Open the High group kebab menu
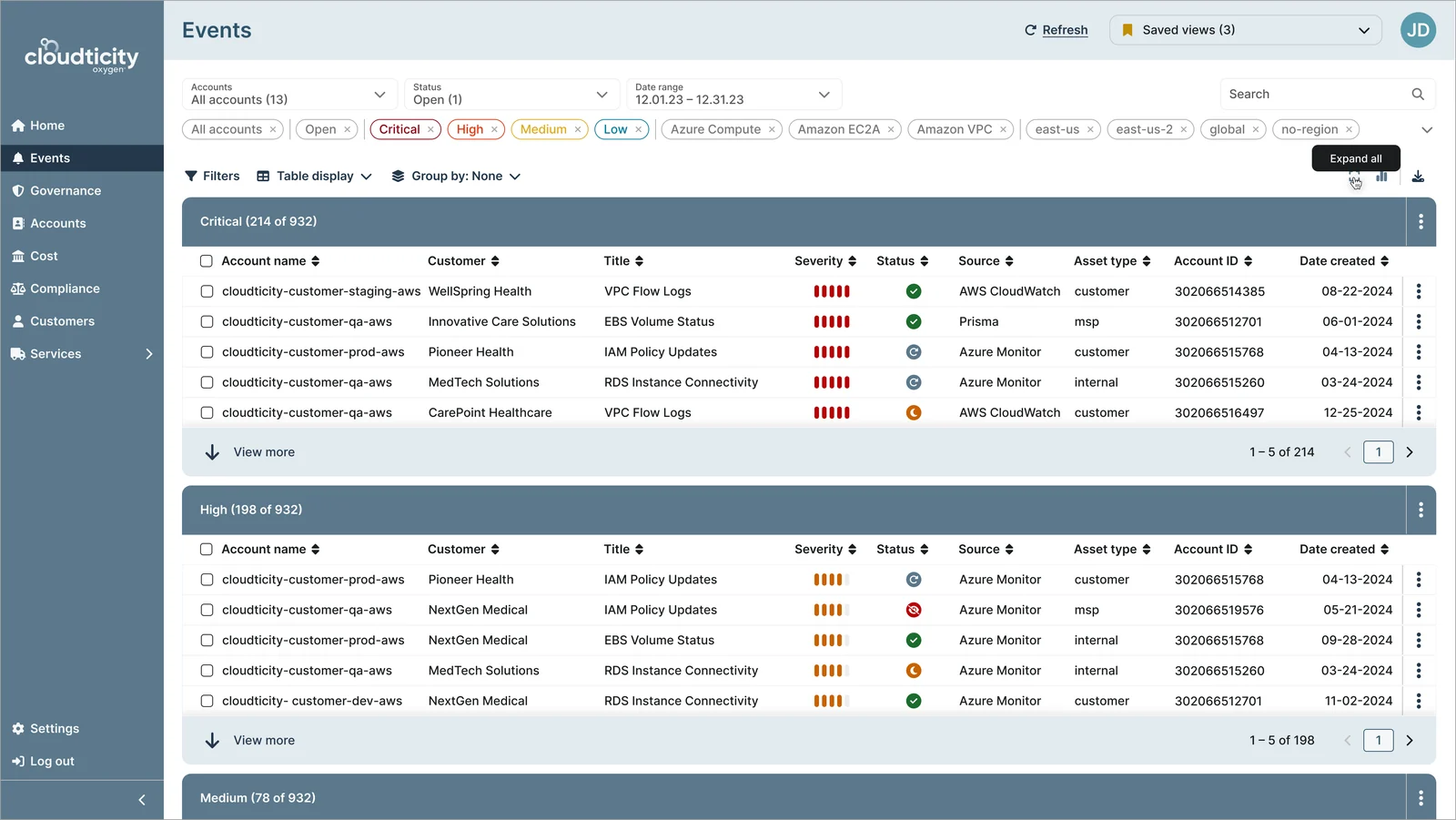The width and height of the screenshot is (1456, 820). [x=1421, y=511]
